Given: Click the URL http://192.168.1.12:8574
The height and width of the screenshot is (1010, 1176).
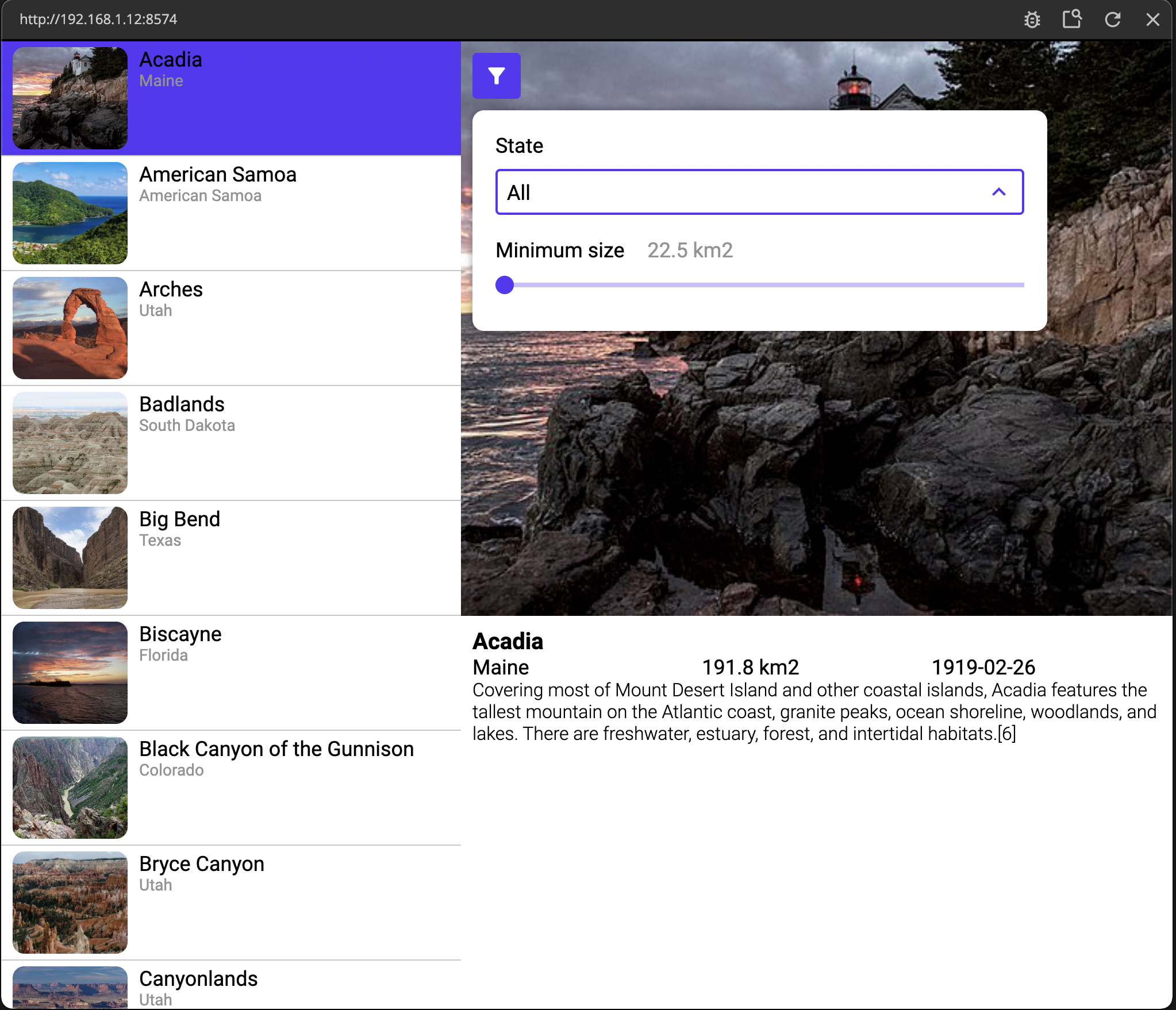Looking at the screenshot, I should tap(98, 20).
